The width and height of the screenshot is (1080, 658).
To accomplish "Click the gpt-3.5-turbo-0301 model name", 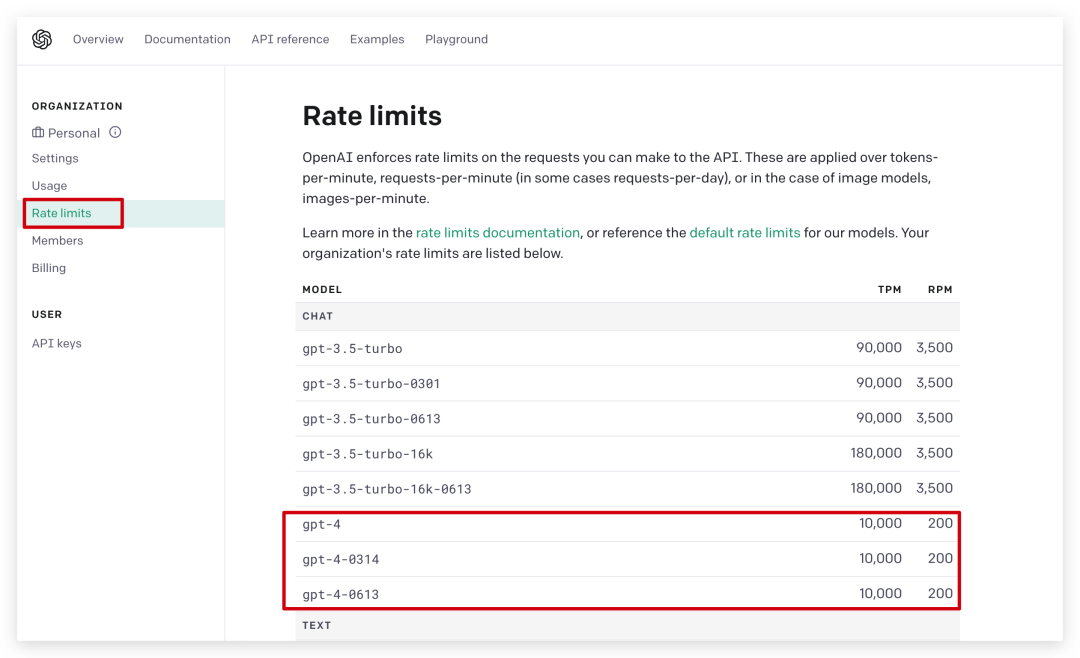I will (371, 384).
